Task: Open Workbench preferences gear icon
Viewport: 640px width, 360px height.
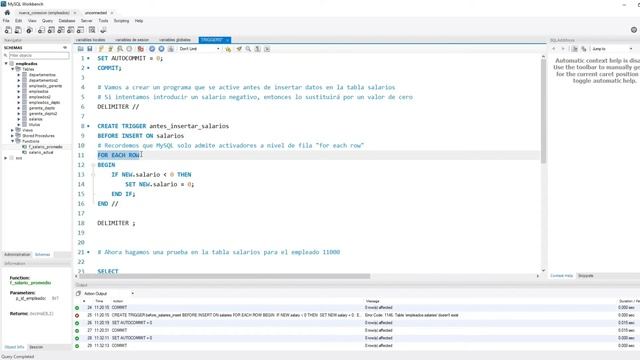Action: [634, 30]
